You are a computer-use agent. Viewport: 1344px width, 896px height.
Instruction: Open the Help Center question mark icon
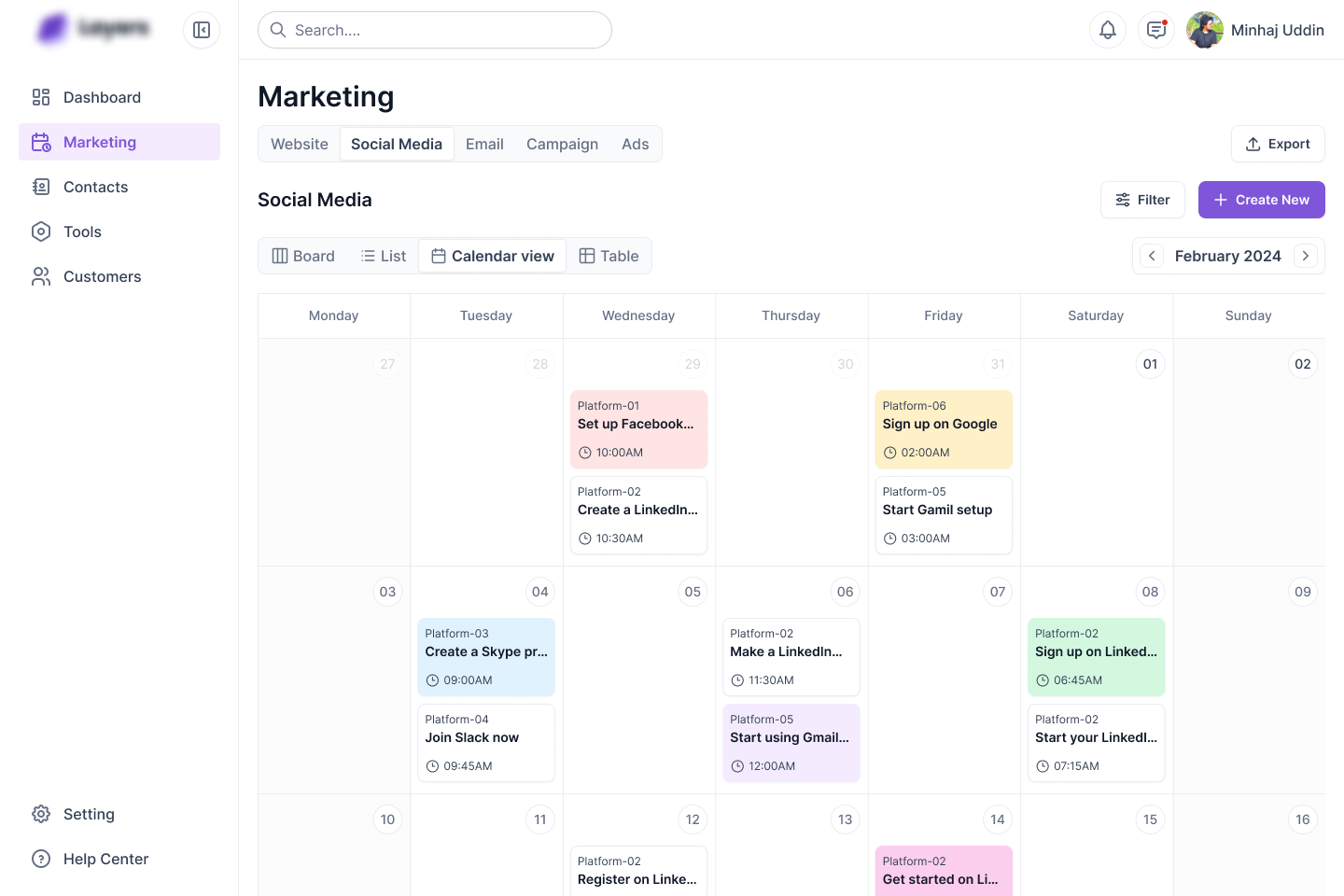pos(41,859)
